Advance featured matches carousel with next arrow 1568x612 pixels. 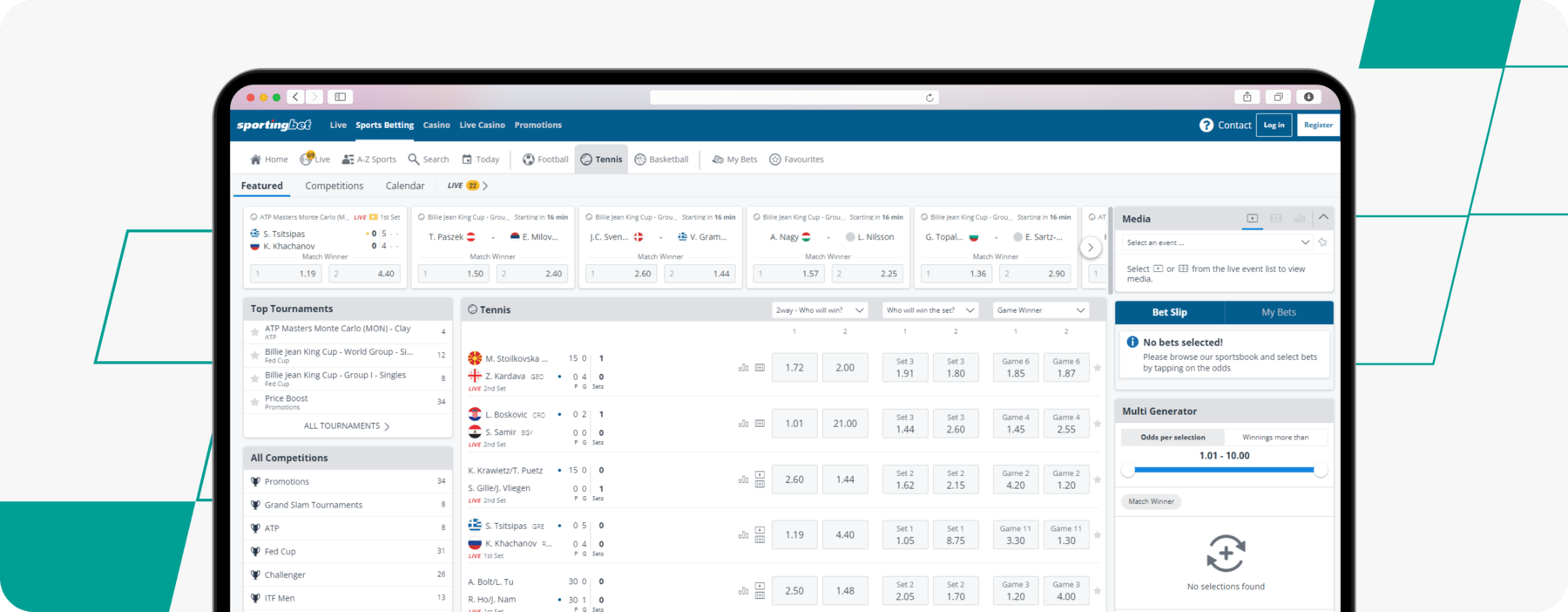[x=1090, y=248]
